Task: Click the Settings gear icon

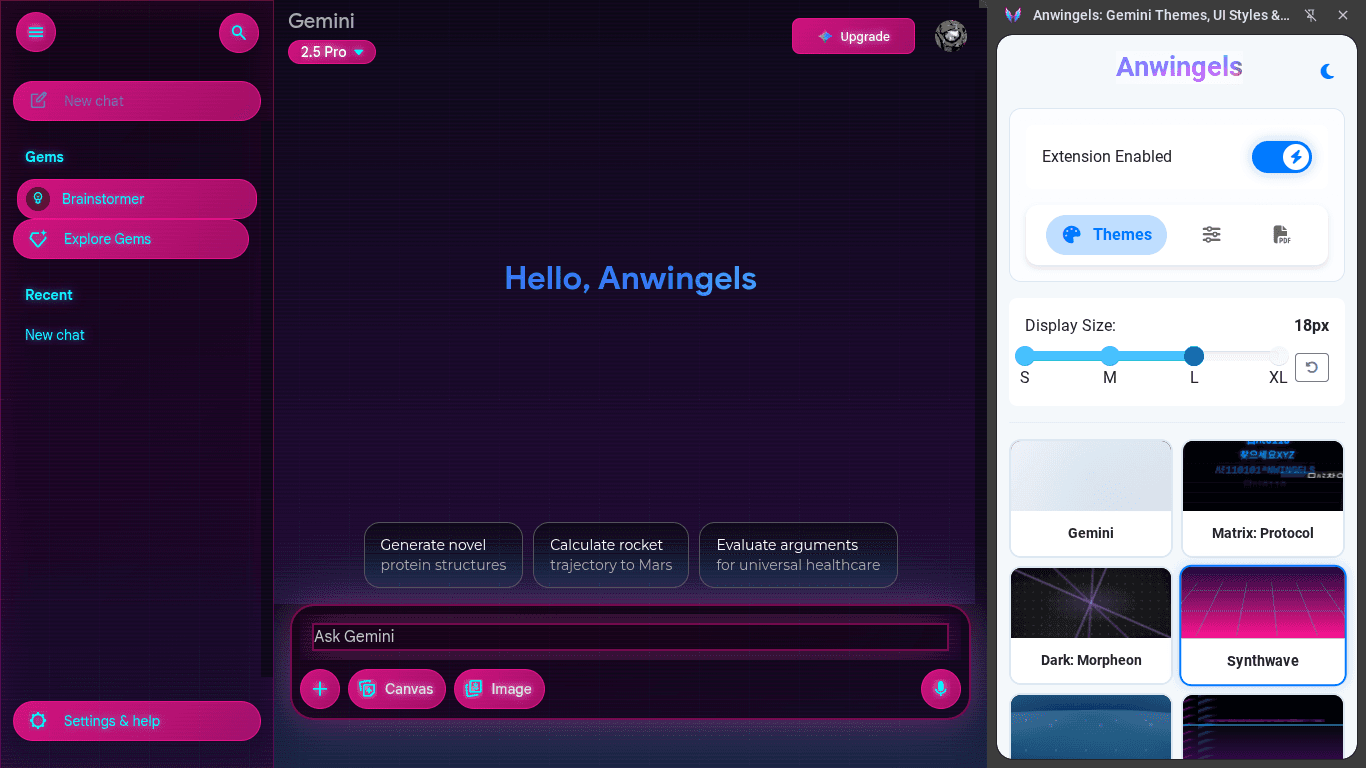Action: pyautogui.click(x=38, y=721)
